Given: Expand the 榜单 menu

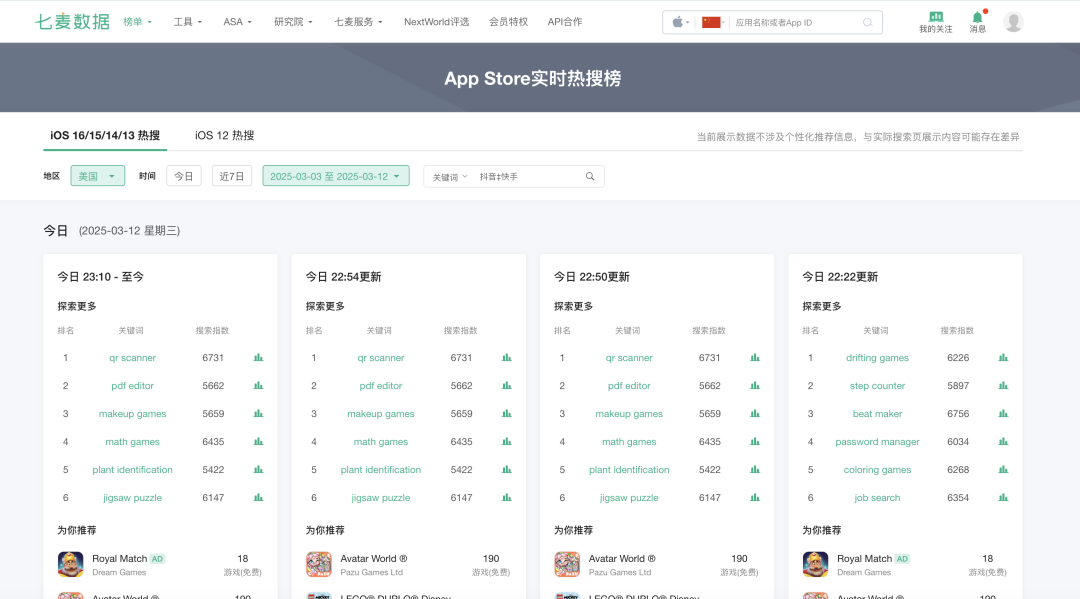Looking at the screenshot, I should click(x=137, y=22).
